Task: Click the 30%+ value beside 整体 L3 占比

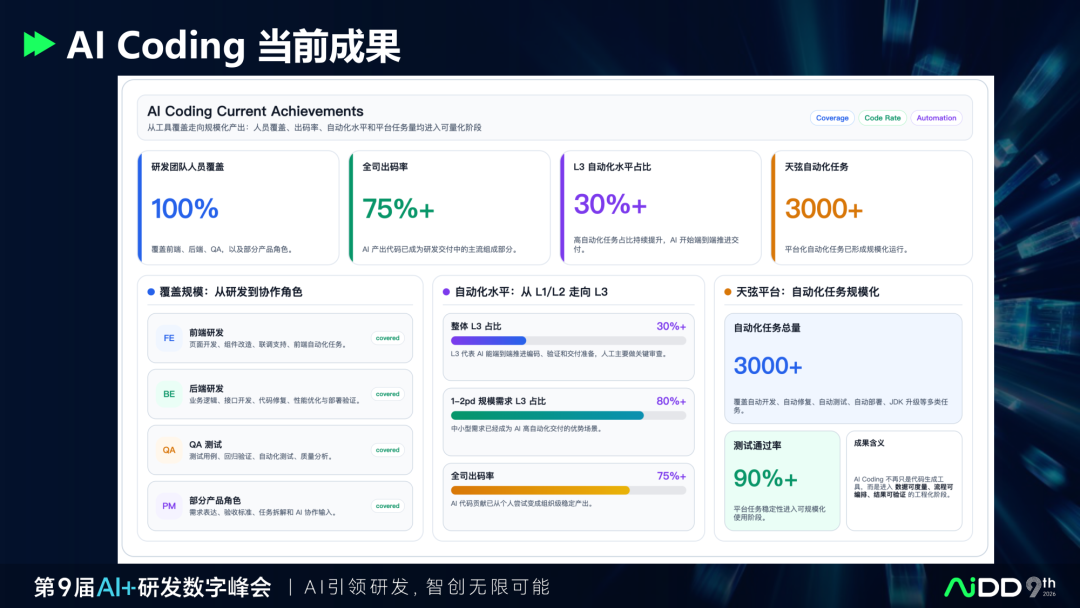Action: [x=671, y=326]
